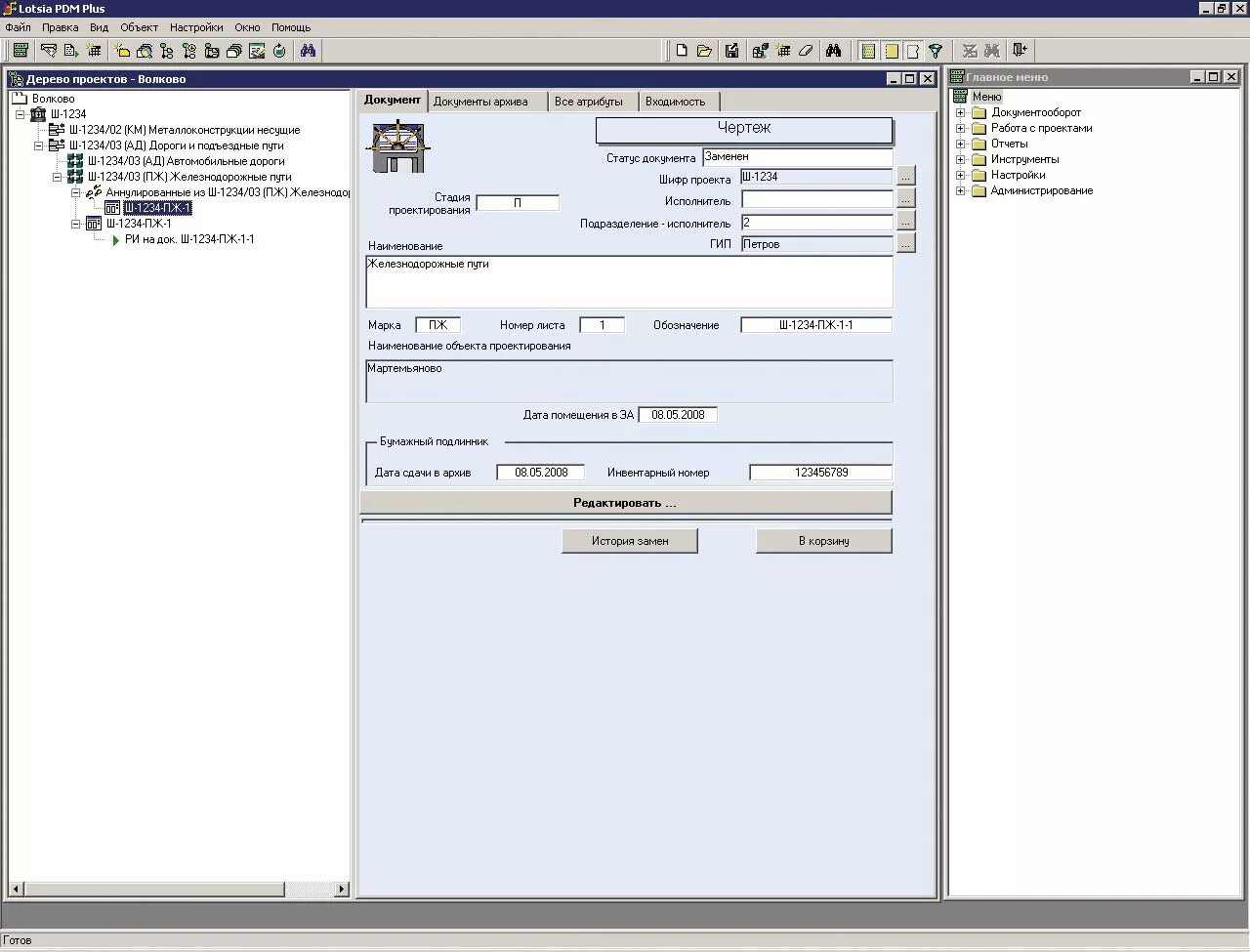The width and height of the screenshot is (1250, 952).
Task: Click the folder search magnifier toolbar icon
Action: click(x=145, y=51)
